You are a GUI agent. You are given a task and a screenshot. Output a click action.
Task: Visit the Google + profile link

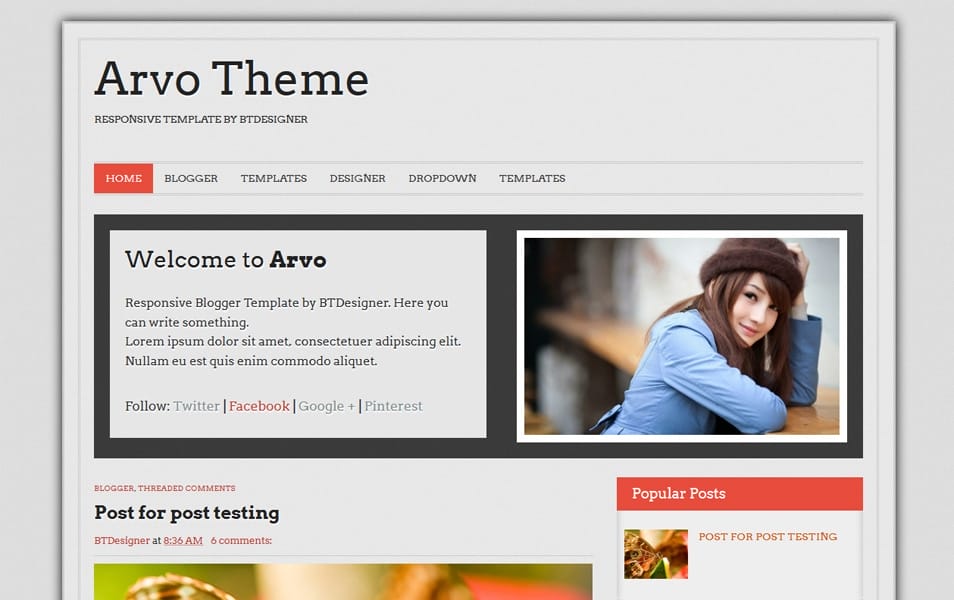click(x=326, y=406)
